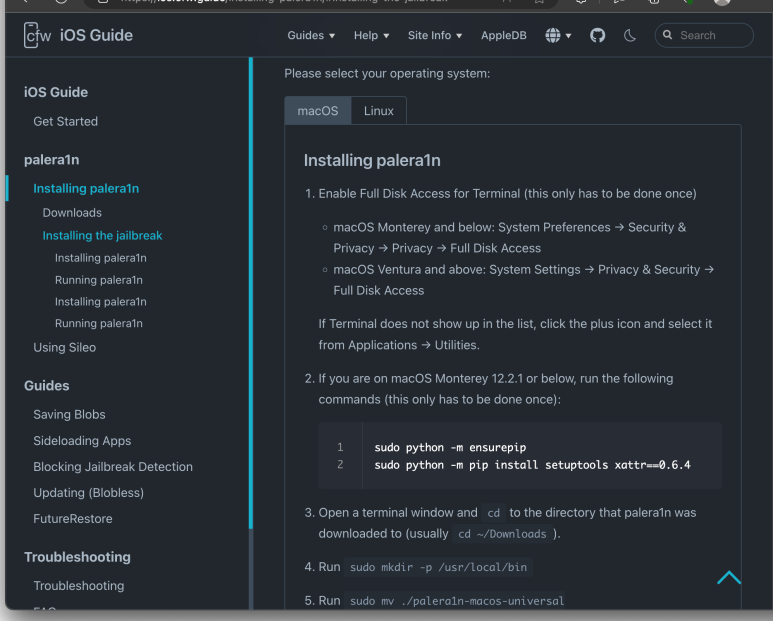773x621 pixels.
Task: Click the iOS Guide sidebar section heading
Action: click(56, 92)
